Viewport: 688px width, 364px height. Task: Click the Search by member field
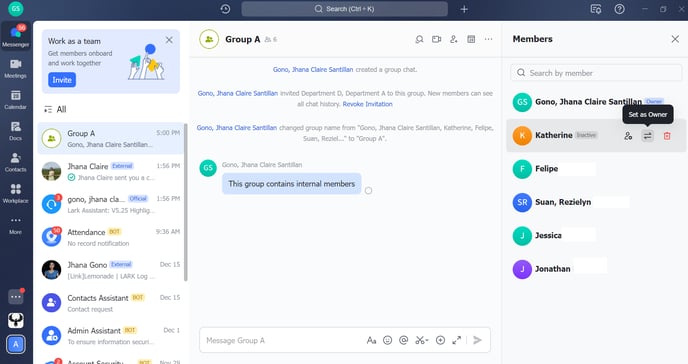(x=596, y=73)
